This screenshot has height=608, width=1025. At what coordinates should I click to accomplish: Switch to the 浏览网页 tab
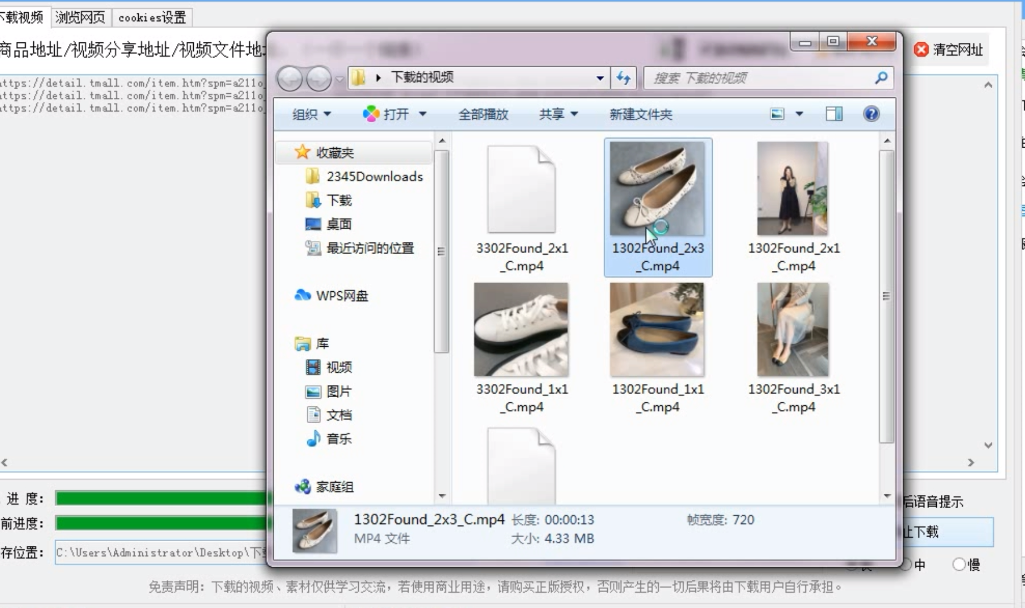[82, 17]
